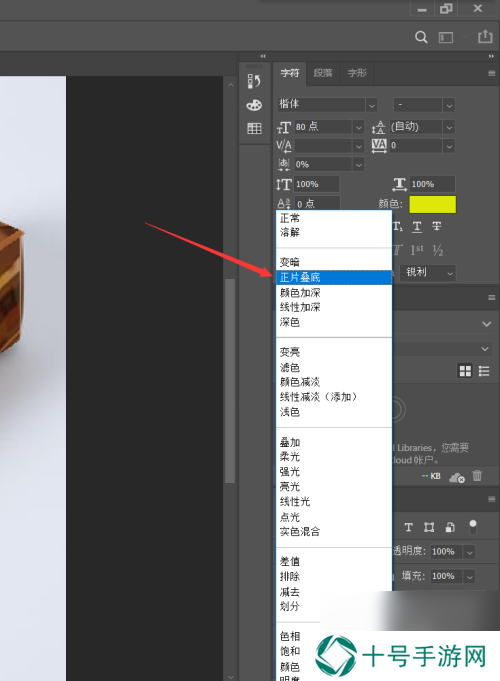The width and height of the screenshot is (500, 681).
Task: Select blend mode 线性减淡（添加）
Action: [334, 397]
